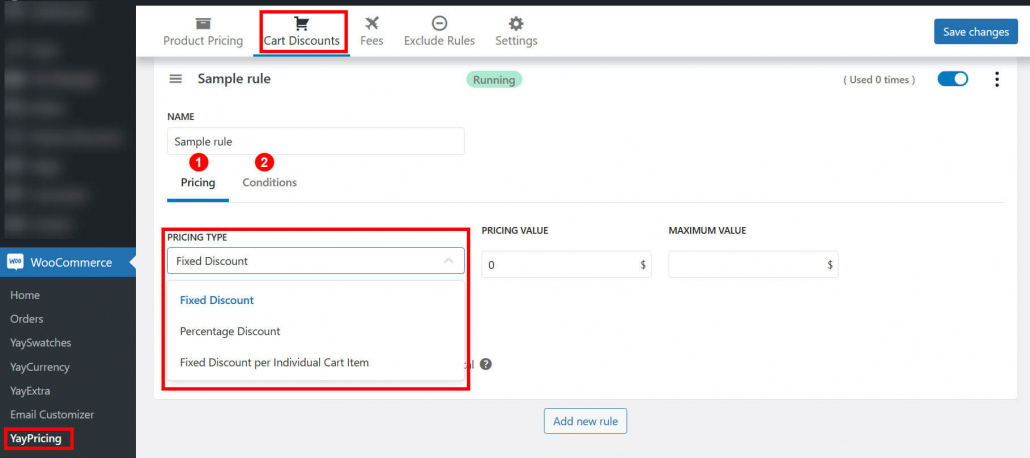Select the Pricing sub-tab

198,182
